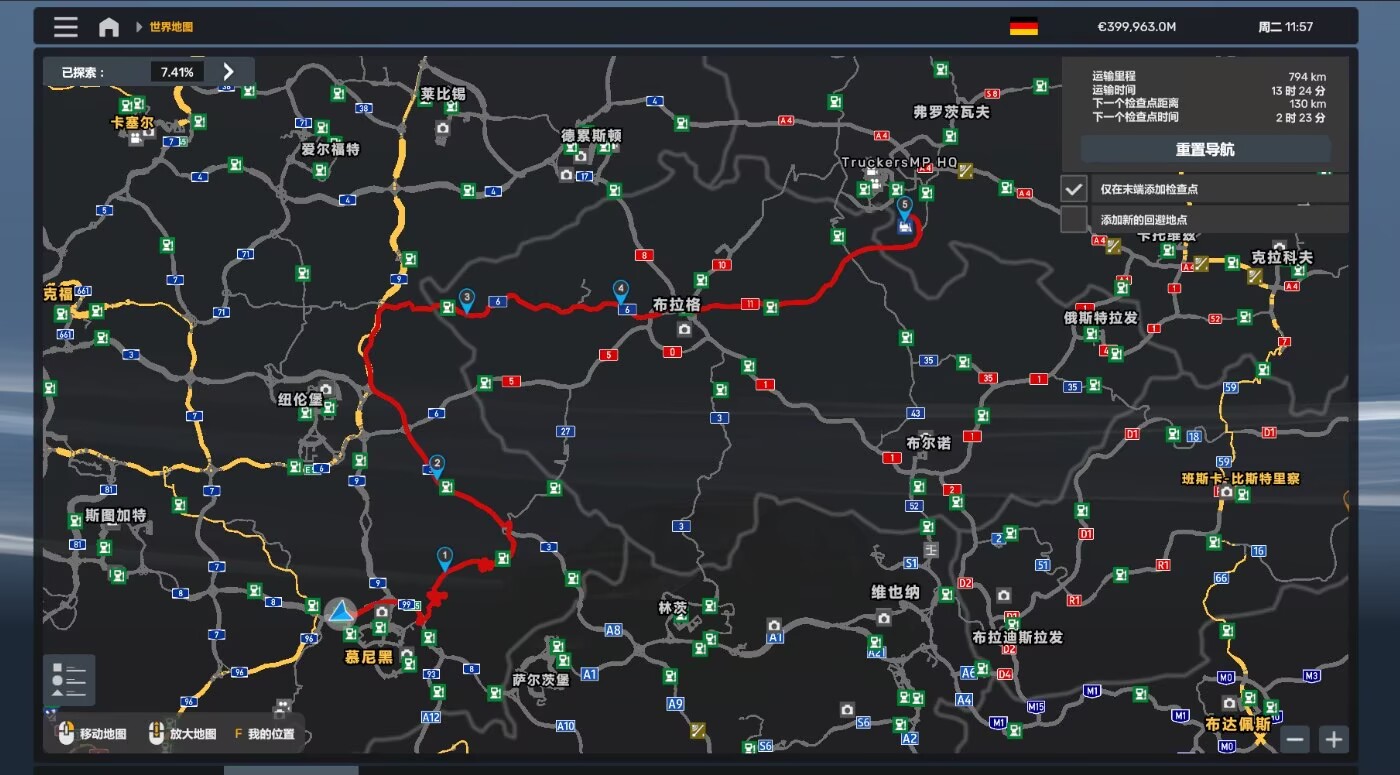Image resolution: width=1400 pixels, height=775 pixels.
Task: Click the city icon below 布拉格
Action: (685, 328)
